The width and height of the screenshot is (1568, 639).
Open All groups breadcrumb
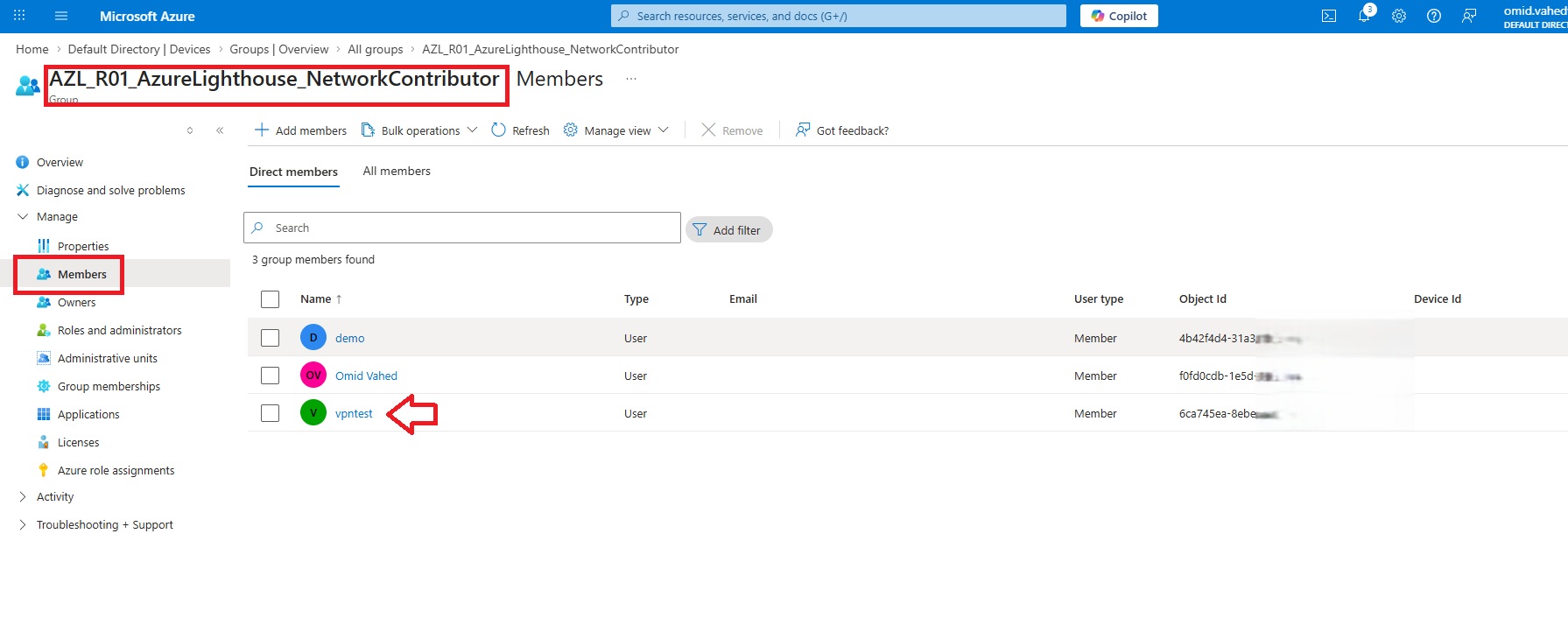[376, 49]
